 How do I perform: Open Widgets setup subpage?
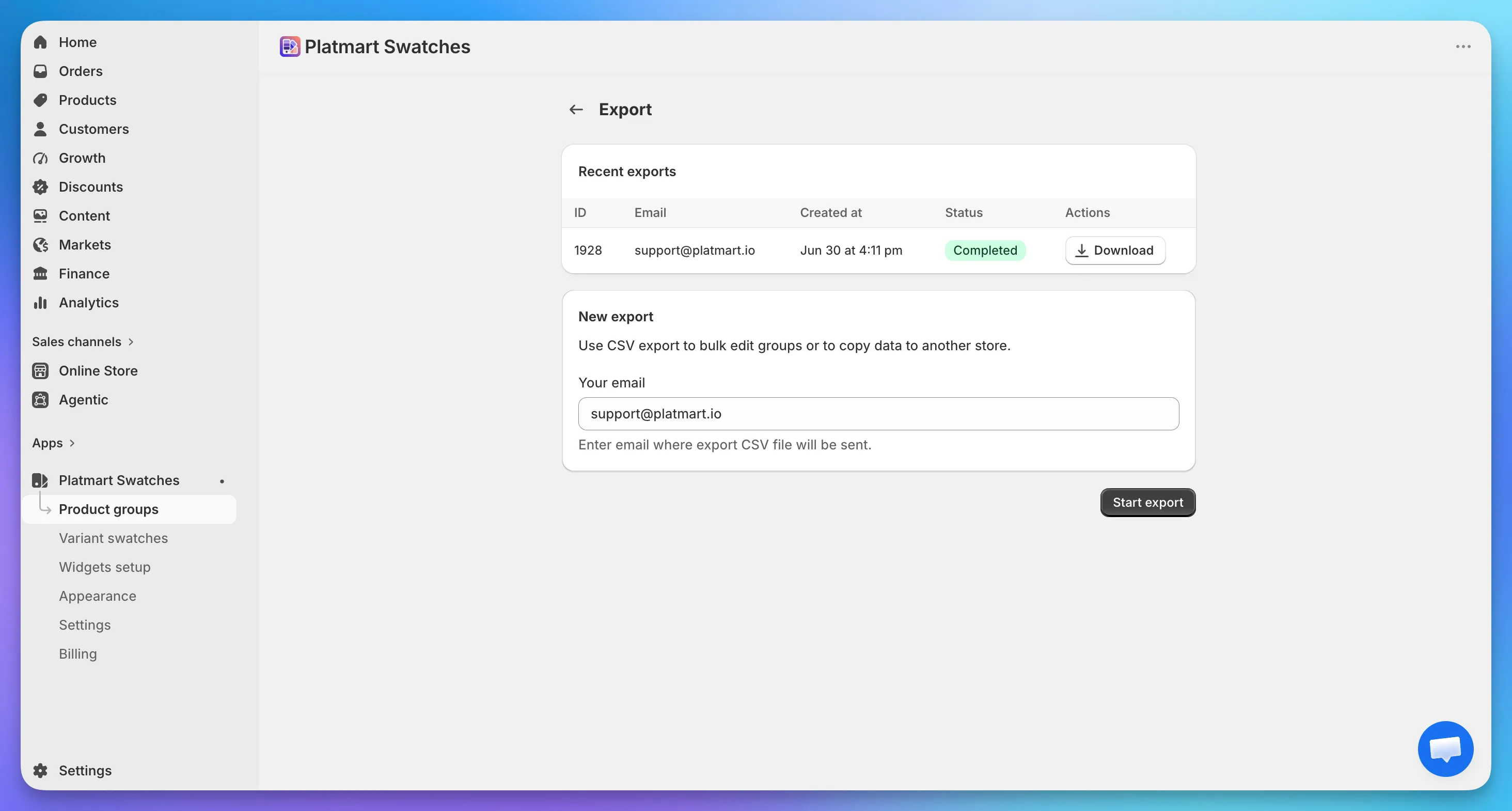tap(104, 567)
